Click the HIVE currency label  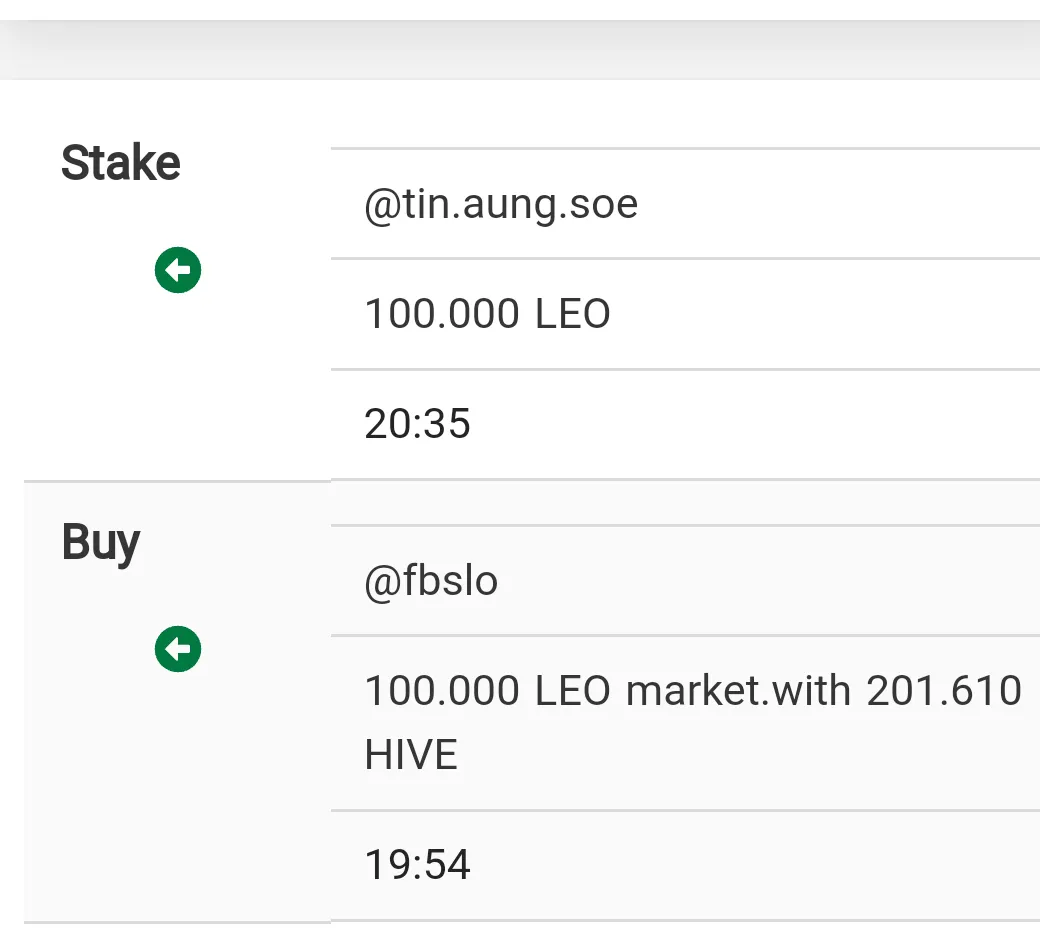411,755
